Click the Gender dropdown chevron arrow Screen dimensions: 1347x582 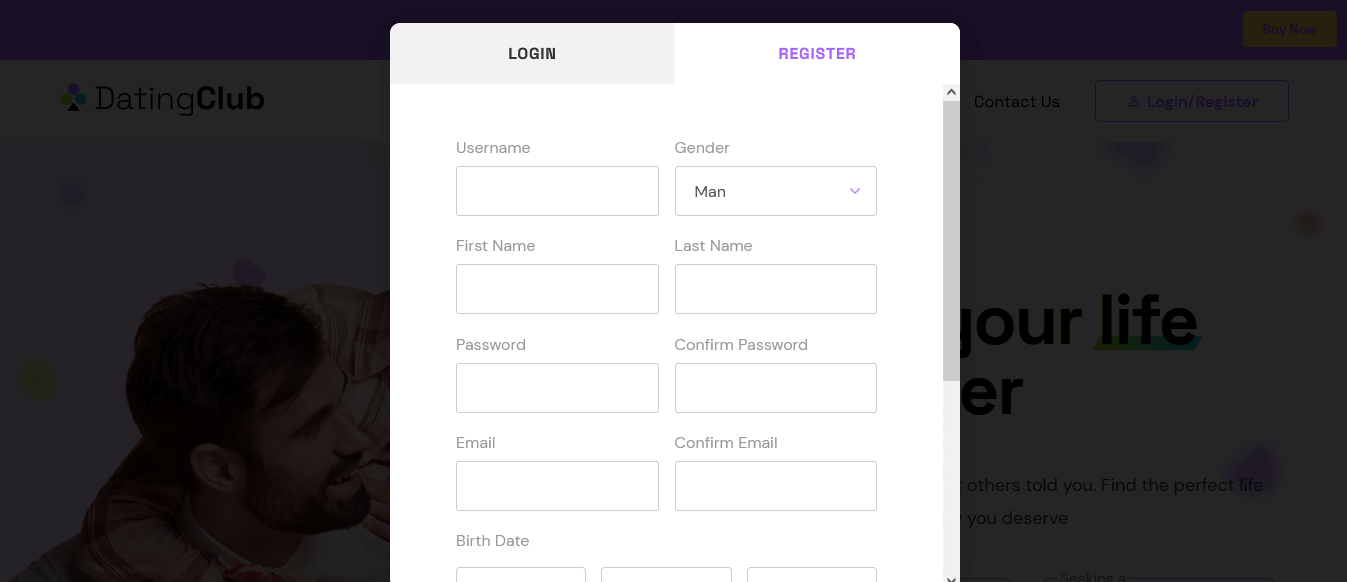(855, 191)
